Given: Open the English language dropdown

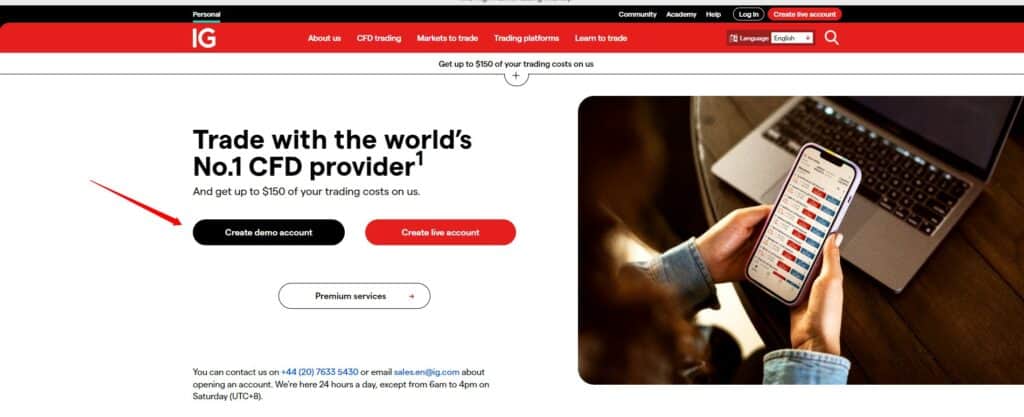Looking at the screenshot, I should click(x=792, y=39).
